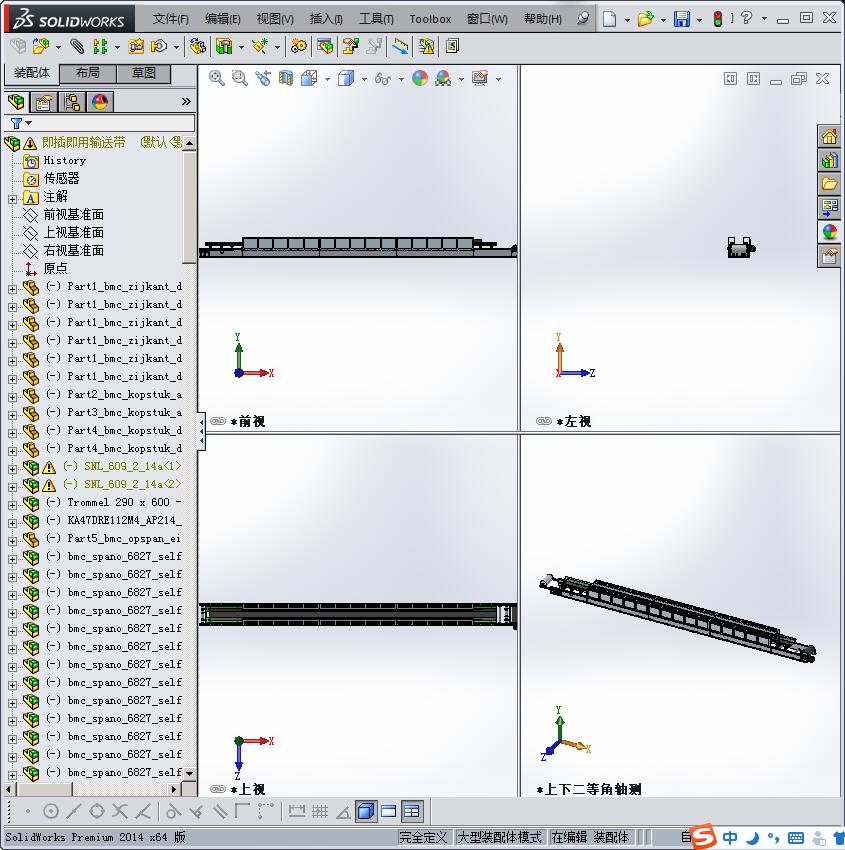
Task: Click the Rebuild traffic light icon
Action: click(718, 20)
